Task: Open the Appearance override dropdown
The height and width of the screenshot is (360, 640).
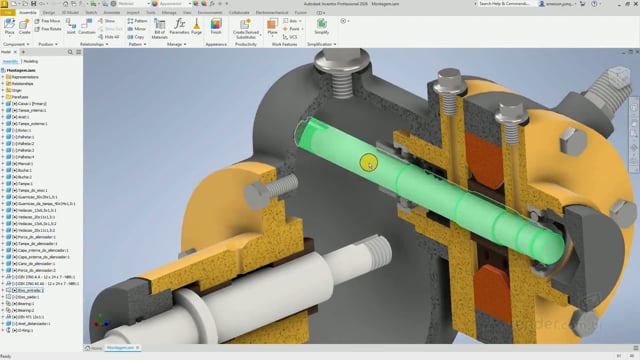Action: (x=171, y=4)
